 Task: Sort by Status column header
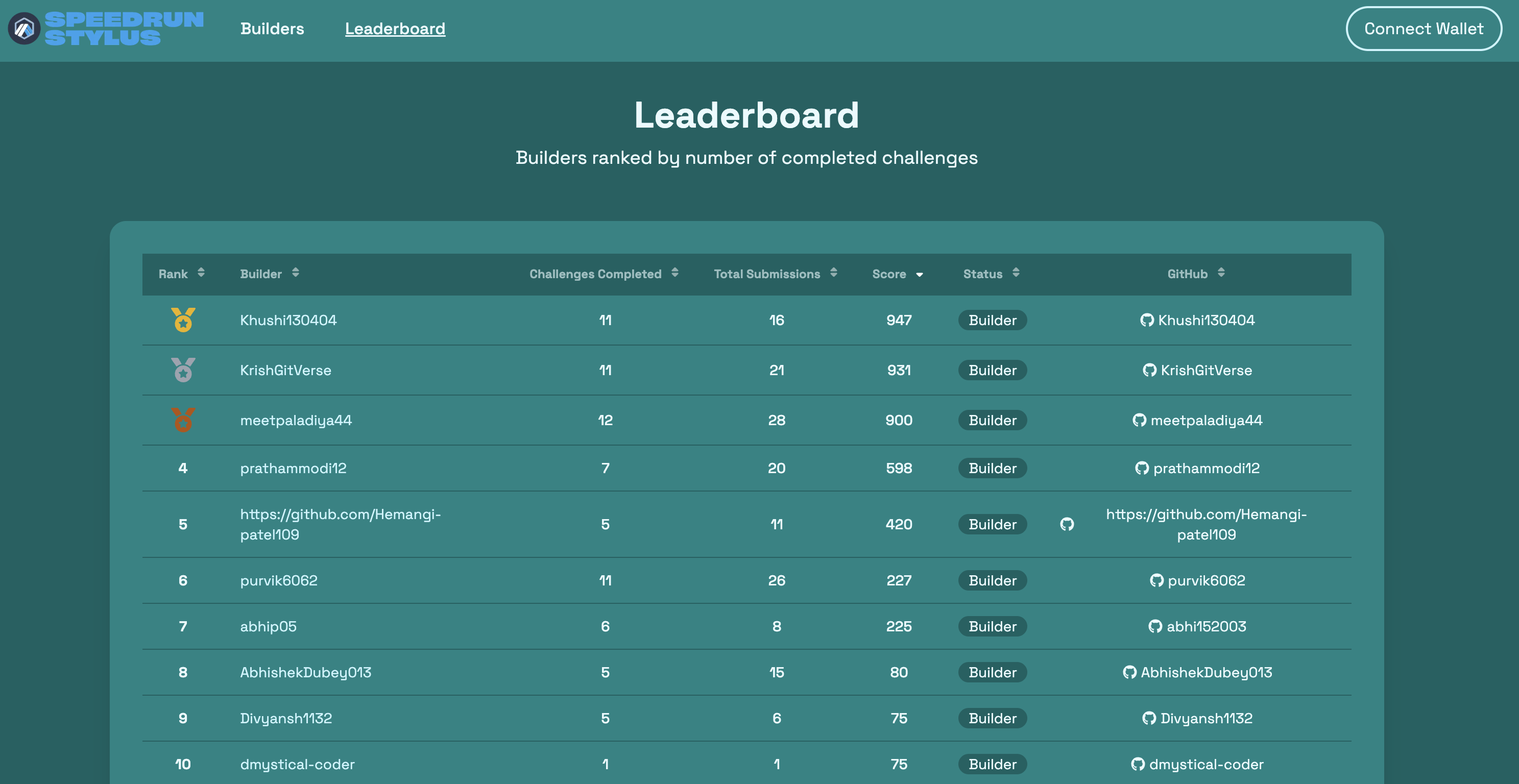[x=1016, y=273]
